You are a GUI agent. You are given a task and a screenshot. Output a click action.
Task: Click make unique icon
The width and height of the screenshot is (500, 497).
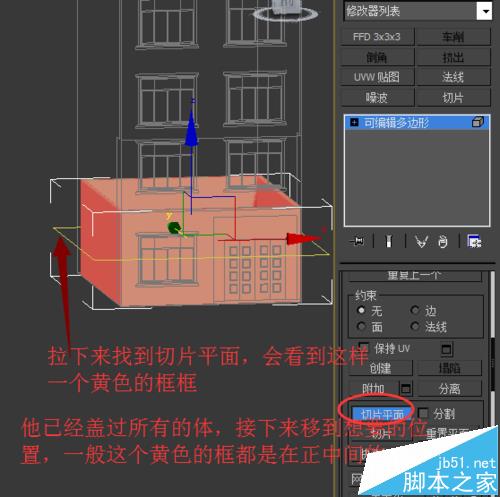[421, 241]
